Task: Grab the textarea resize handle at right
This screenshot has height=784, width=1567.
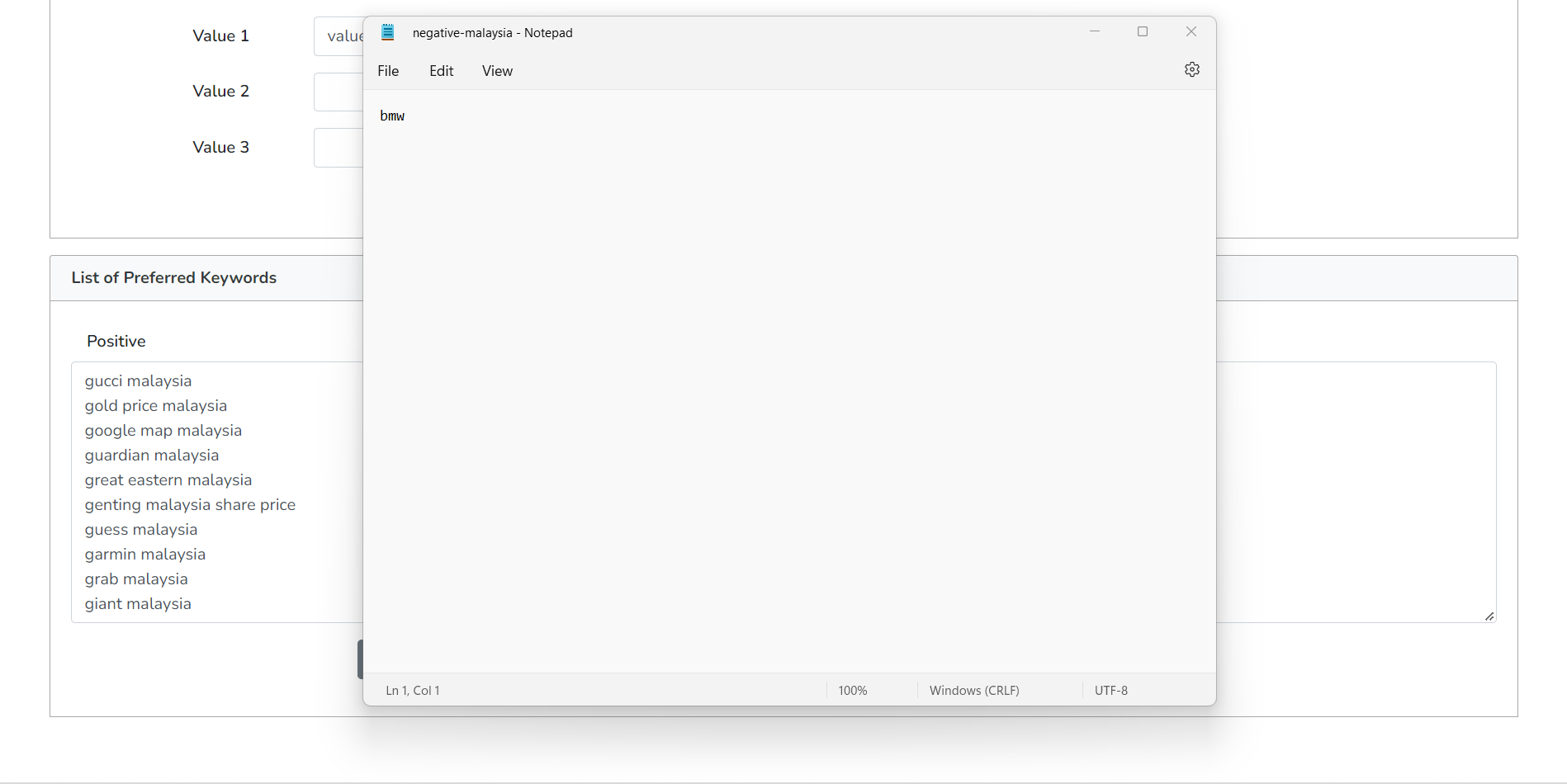Action: tap(1489, 616)
